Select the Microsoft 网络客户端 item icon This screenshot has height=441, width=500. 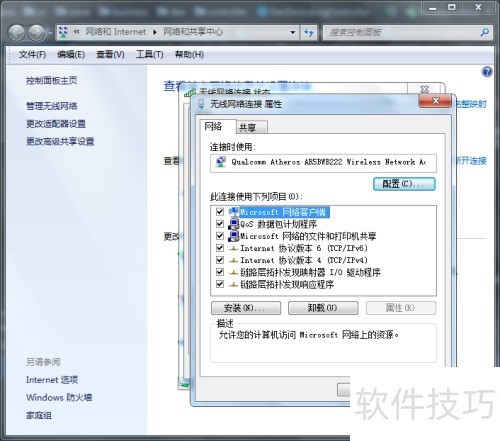pyautogui.click(x=234, y=212)
